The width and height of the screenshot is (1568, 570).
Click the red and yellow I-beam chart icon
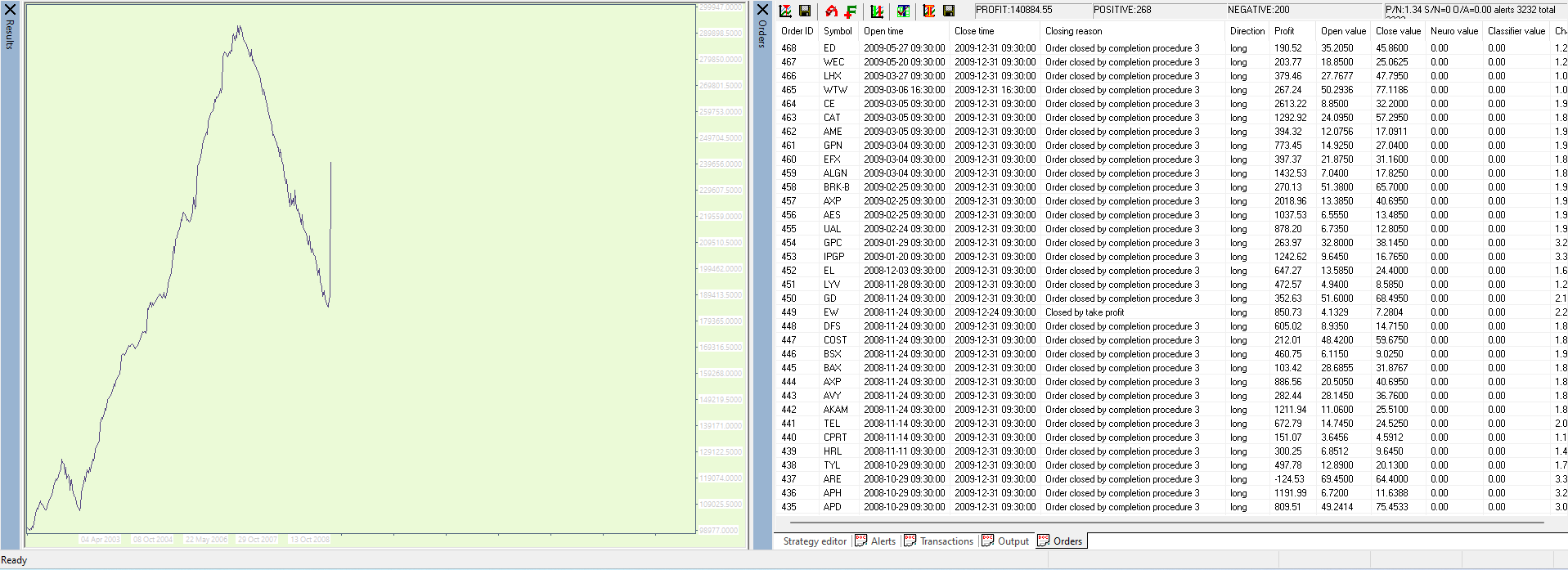click(929, 11)
